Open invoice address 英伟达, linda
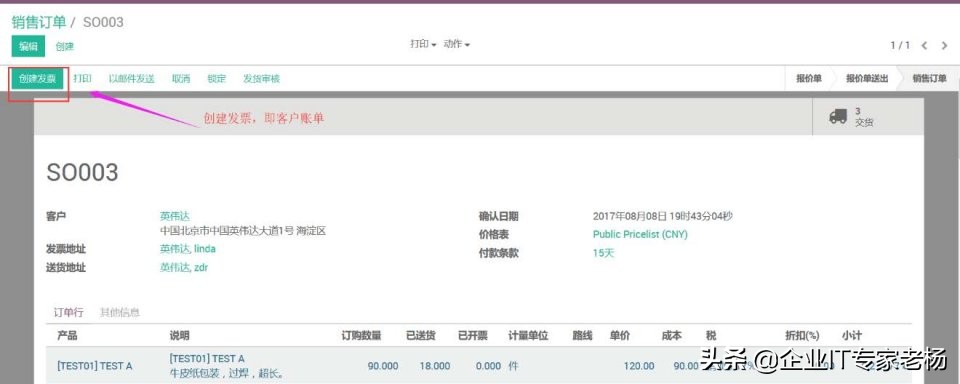Image resolution: width=960 pixels, height=384 pixels. coord(188,249)
